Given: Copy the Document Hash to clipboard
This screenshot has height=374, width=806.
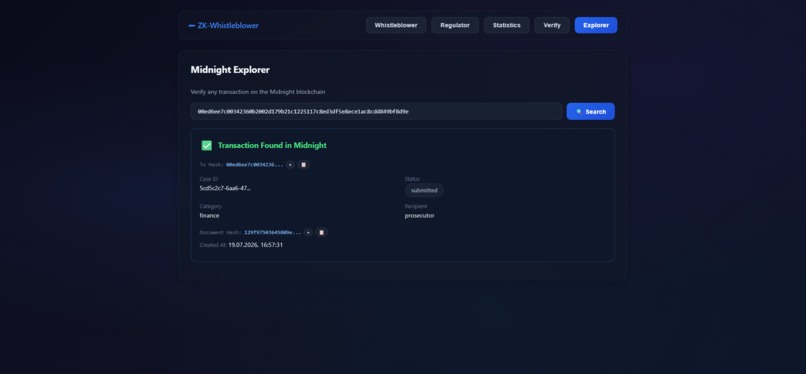Looking at the screenshot, I should pyautogui.click(x=321, y=232).
